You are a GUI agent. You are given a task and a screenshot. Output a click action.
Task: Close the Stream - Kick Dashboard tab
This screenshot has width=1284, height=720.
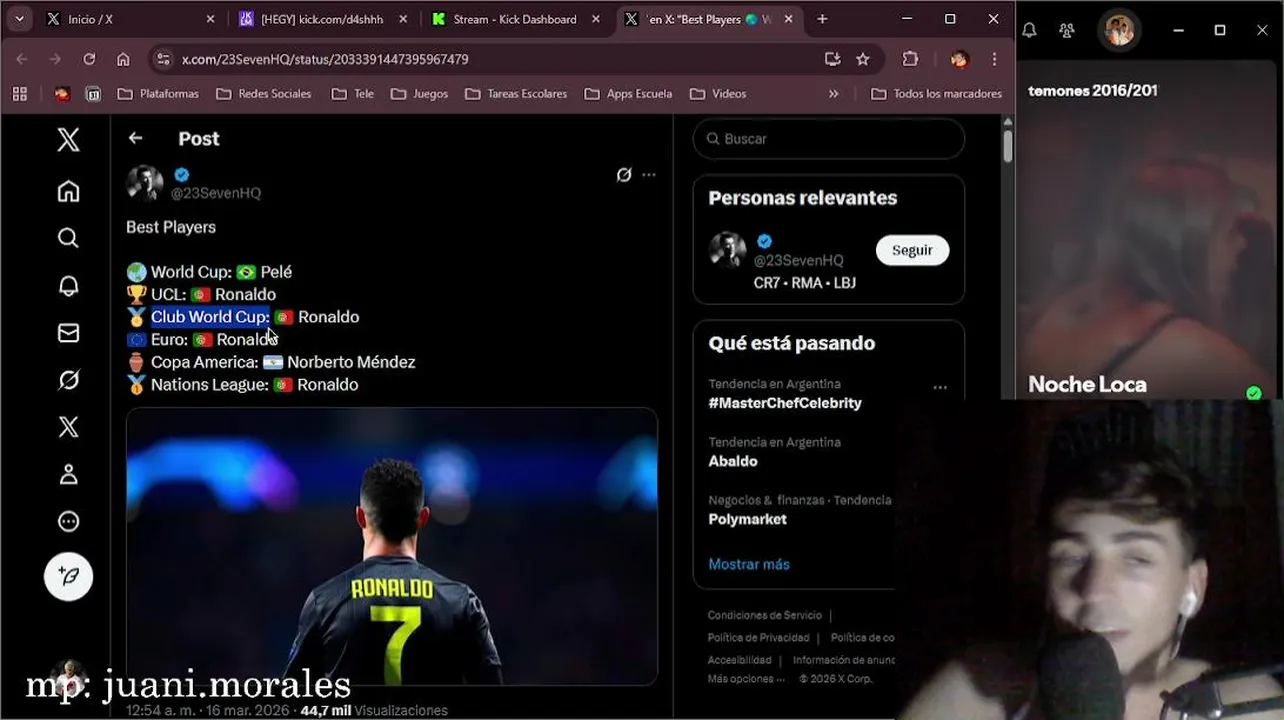point(596,19)
